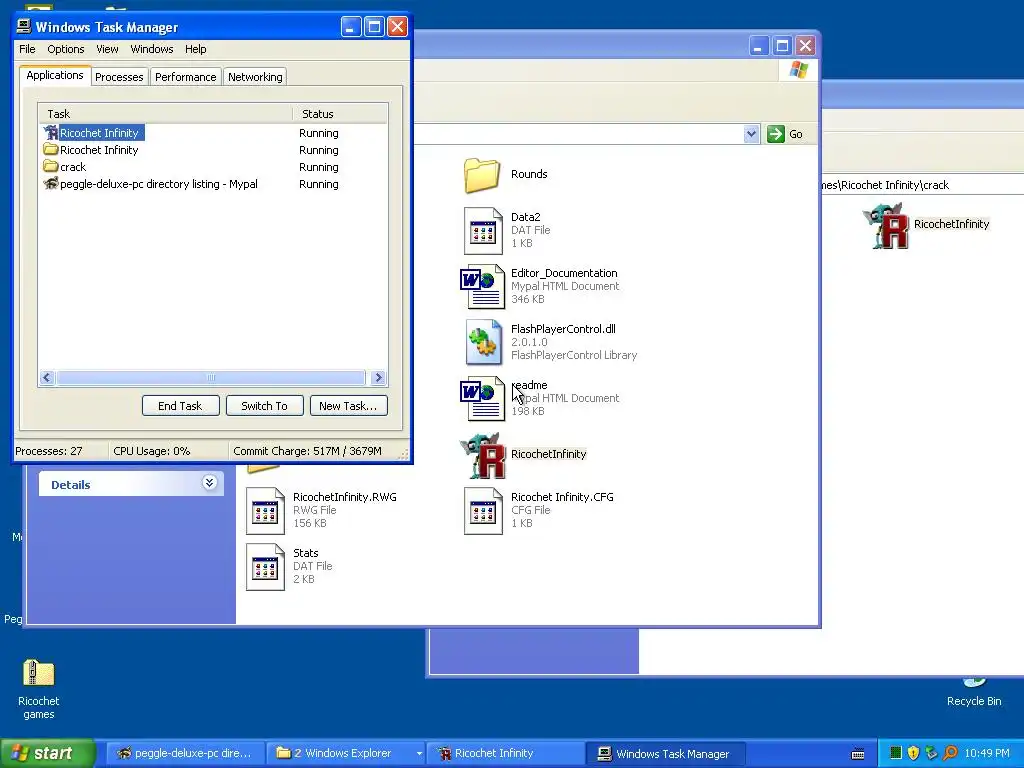Image resolution: width=1024 pixels, height=768 pixels.
Task: Click the End Task button
Action: [180, 406]
